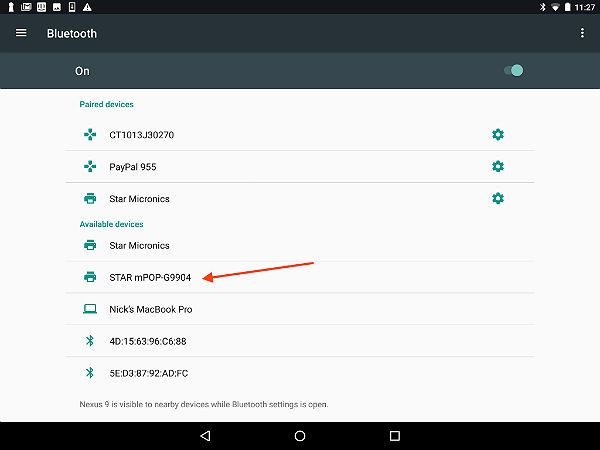Tap the warning triangle notification icon
The width and height of the screenshot is (600, 450).
[x=87, y=7]
